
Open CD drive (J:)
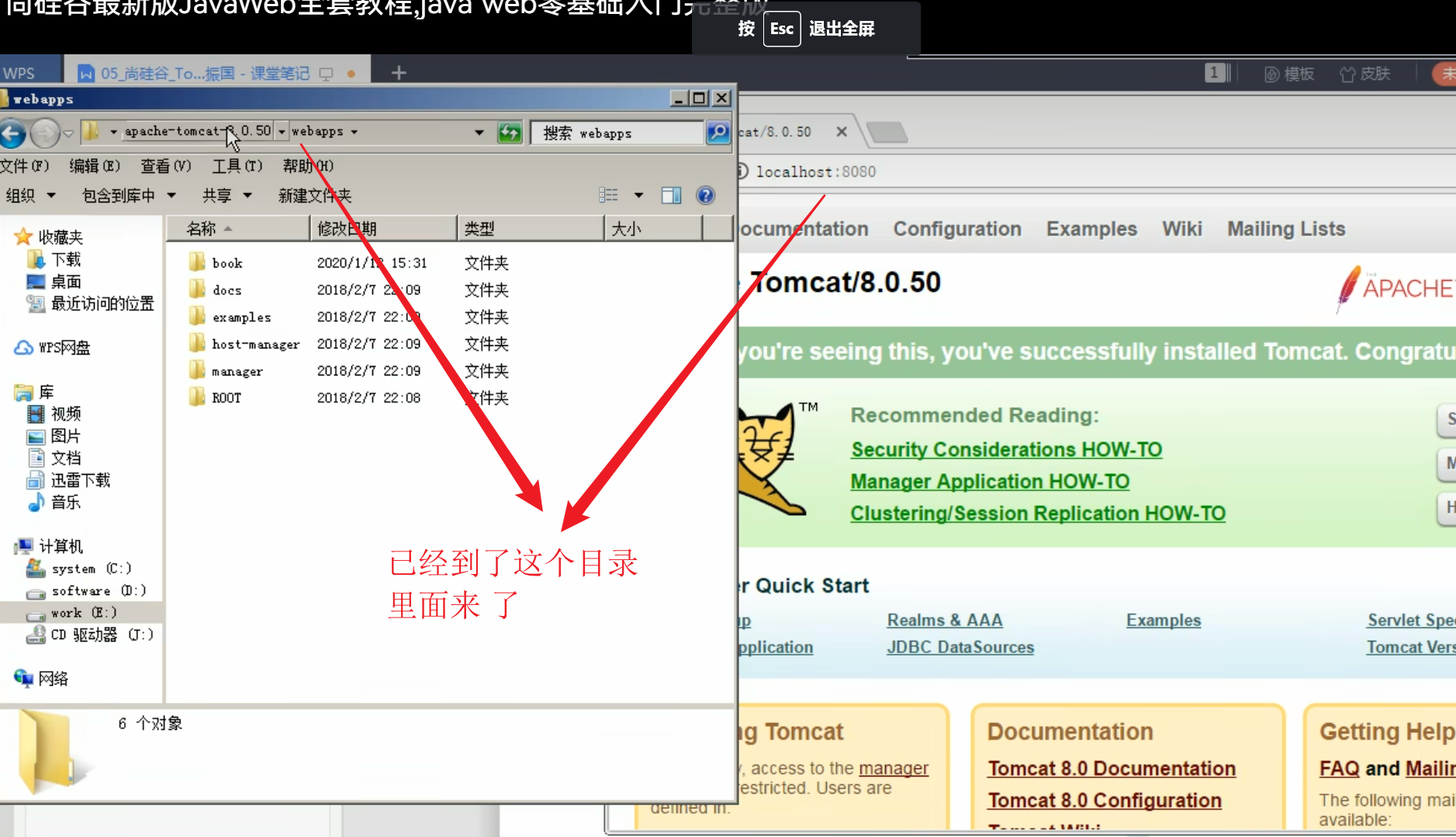[90, 635]
